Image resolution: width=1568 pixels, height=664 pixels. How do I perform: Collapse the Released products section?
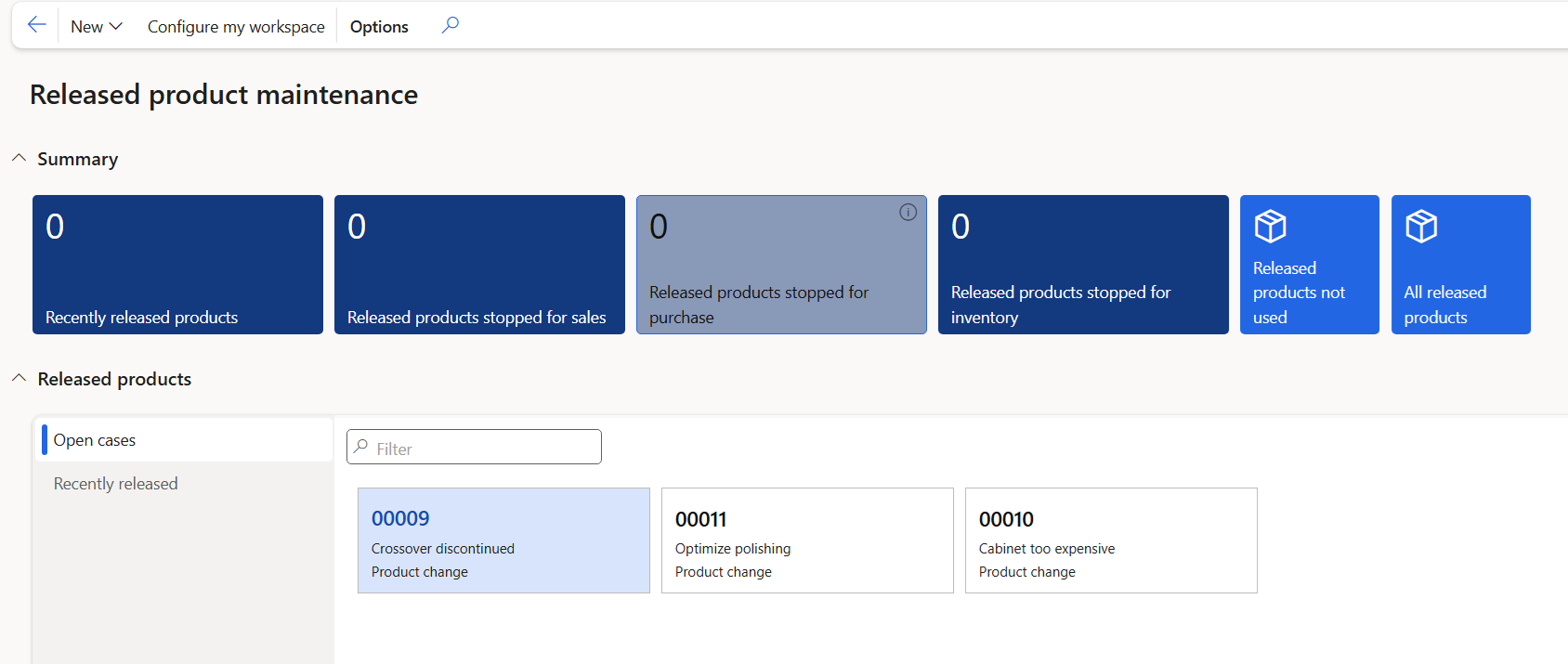pos(19,379)
